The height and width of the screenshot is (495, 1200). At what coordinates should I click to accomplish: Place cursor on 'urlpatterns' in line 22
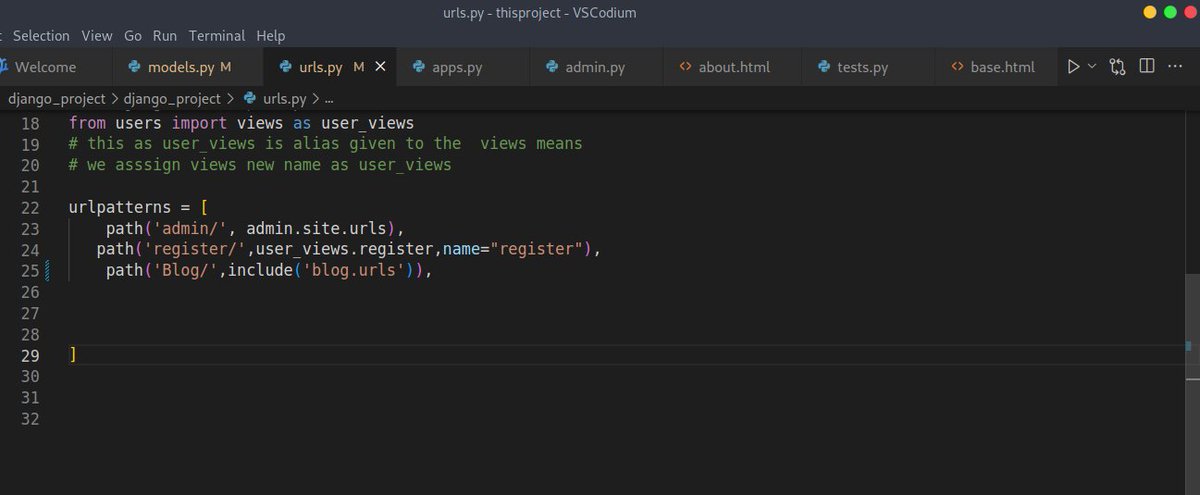tap(120, 208)
